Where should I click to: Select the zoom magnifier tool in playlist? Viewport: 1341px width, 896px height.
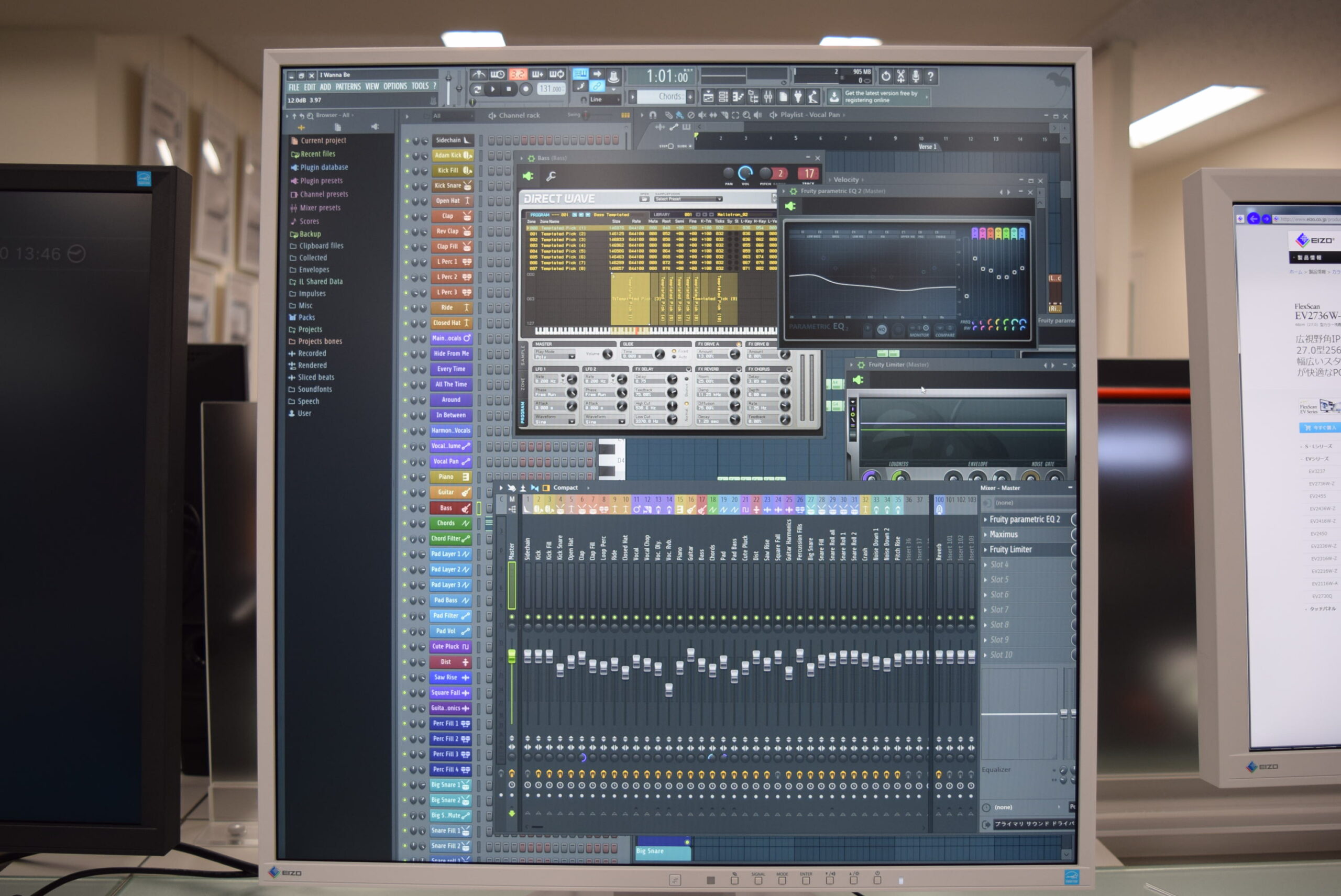(x=746, y=115)
